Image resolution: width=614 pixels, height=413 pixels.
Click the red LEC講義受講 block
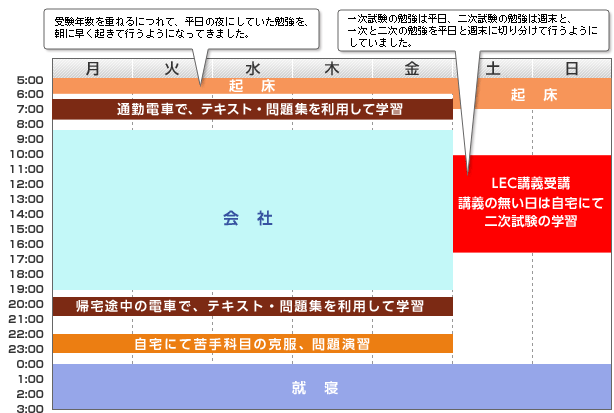(x=532, y=204)
